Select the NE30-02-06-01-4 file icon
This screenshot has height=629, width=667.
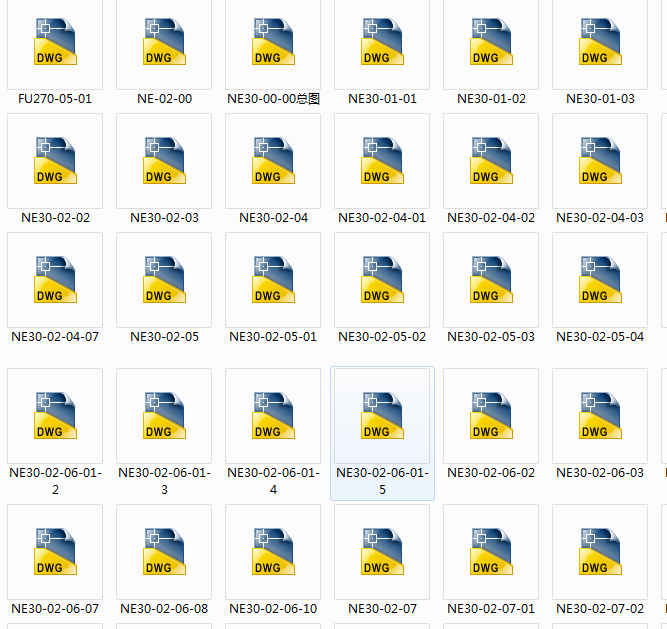click(x=273, y=416)
